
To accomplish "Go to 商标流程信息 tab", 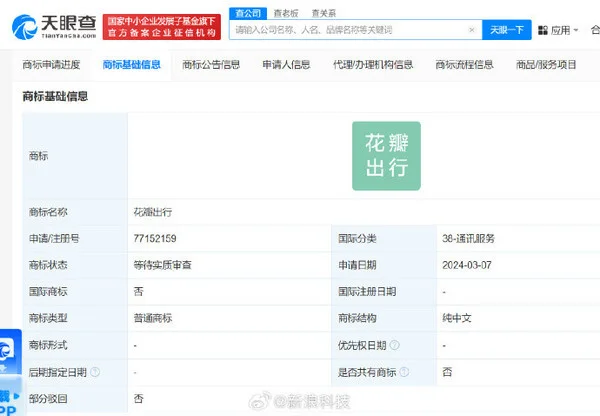I will coord(464,65).
